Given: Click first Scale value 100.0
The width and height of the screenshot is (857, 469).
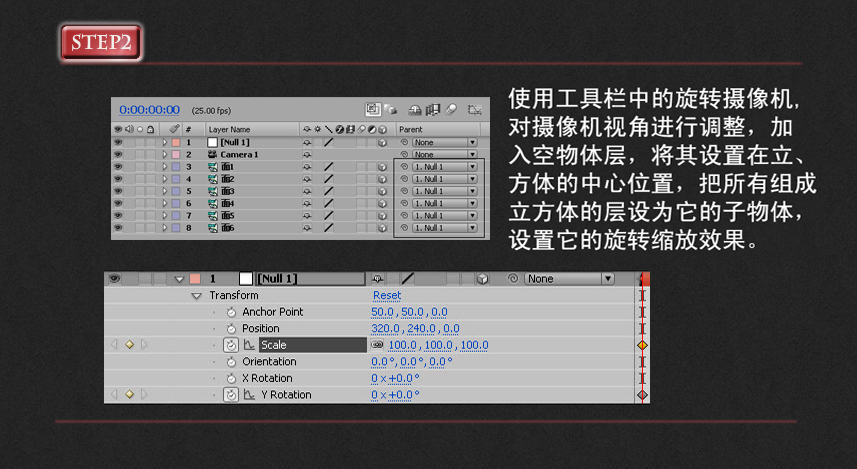Looking at the screenshot, I should click(x=402, y=345).
